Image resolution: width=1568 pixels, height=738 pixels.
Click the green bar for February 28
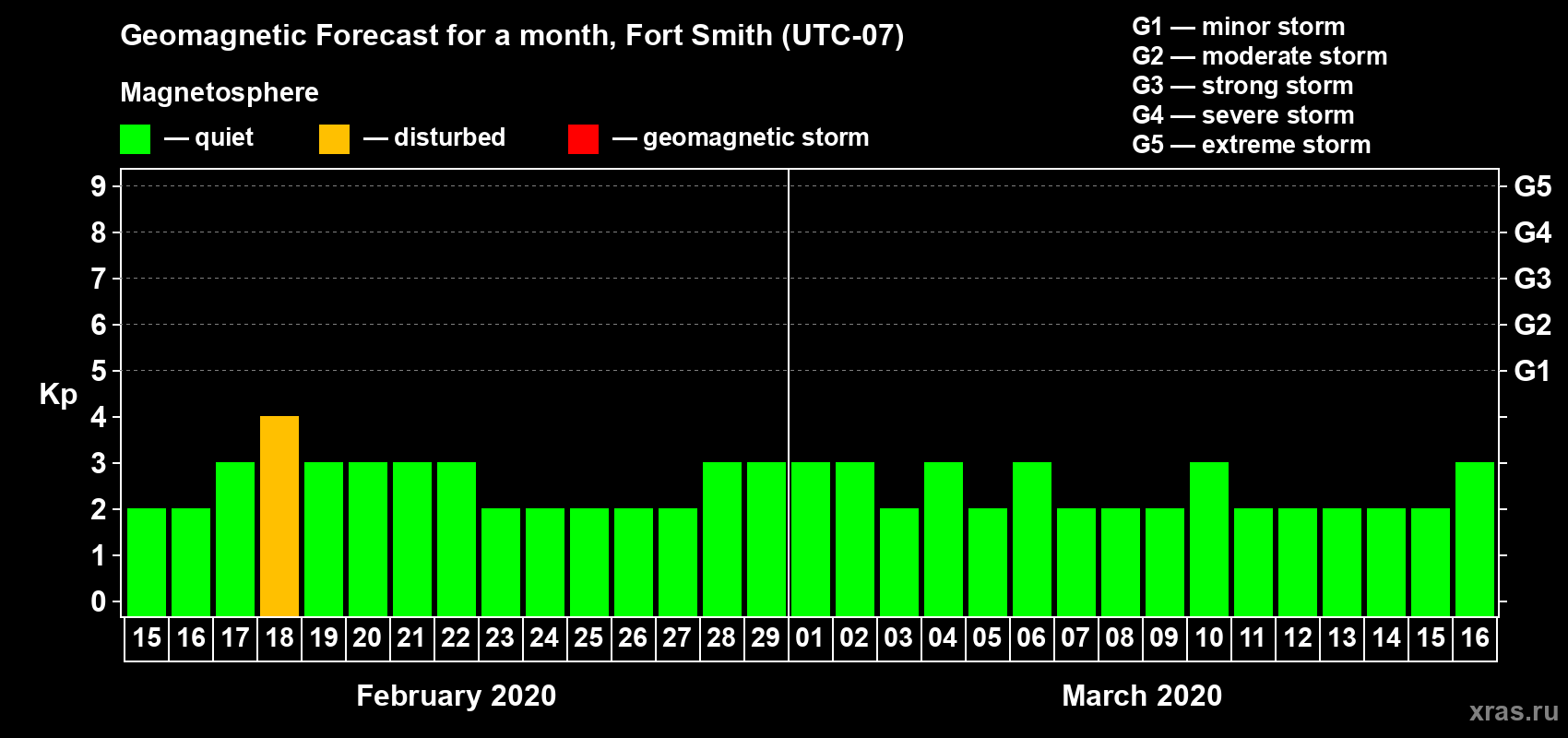pyautogui.click(x=722, y=540)
